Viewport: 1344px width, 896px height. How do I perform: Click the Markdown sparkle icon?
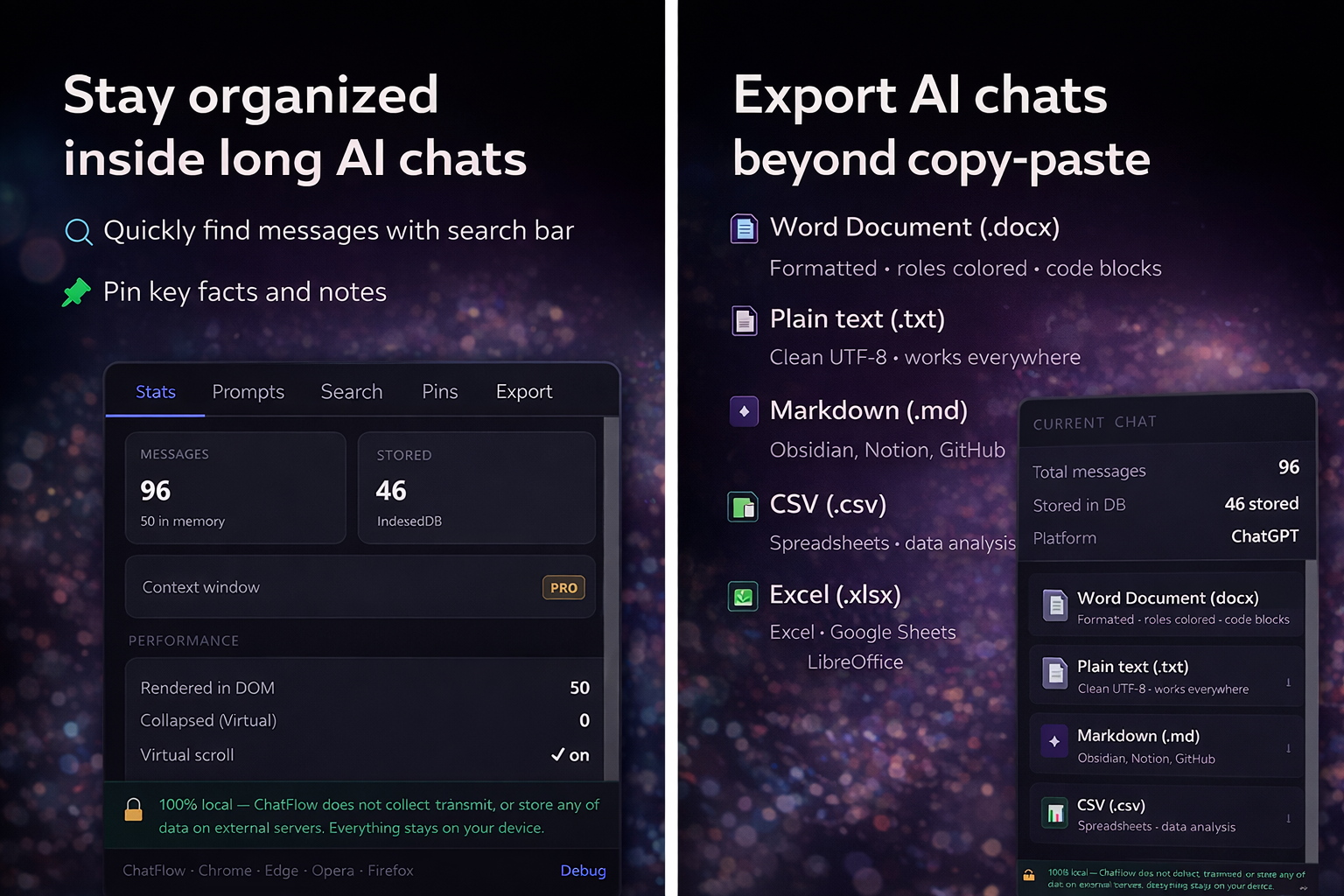(x=743, y=411)
